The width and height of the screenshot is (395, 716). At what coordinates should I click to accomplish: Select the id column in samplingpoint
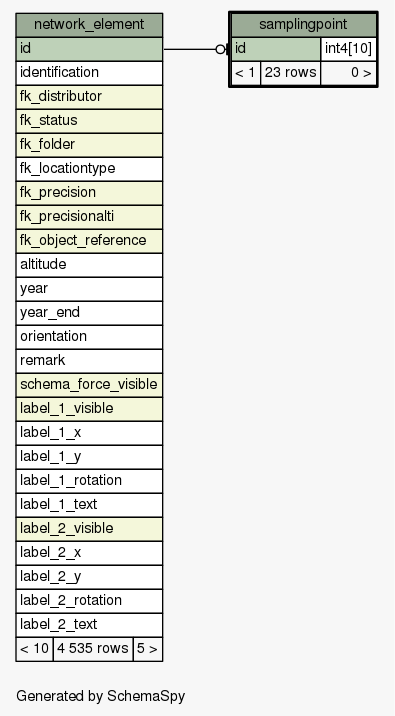pyautogui.click(x=276, y=49)
